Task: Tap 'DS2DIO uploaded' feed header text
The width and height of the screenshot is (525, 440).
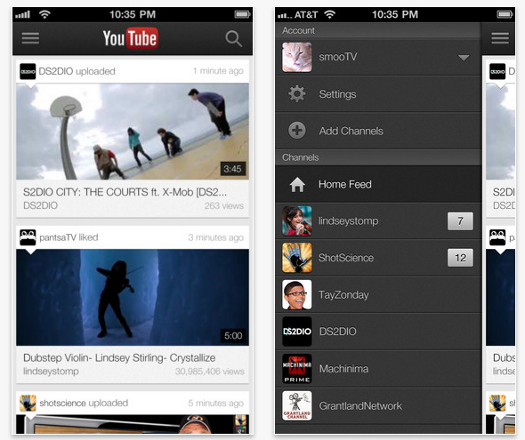Action: pyautogui.click(x=77, y=71)
